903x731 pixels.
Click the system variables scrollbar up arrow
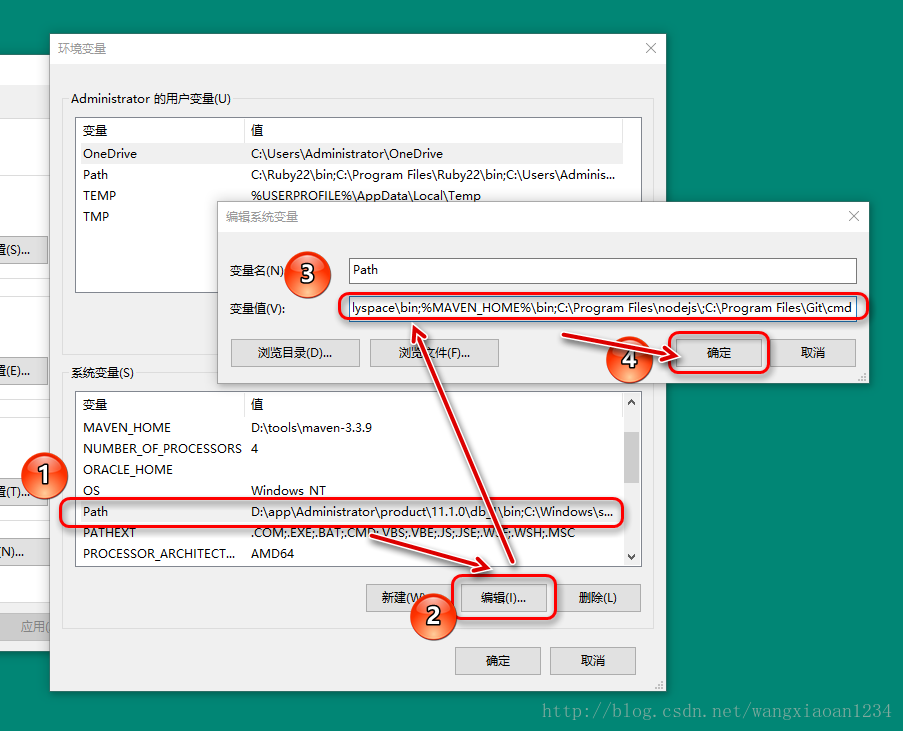[x=632, y=402]
